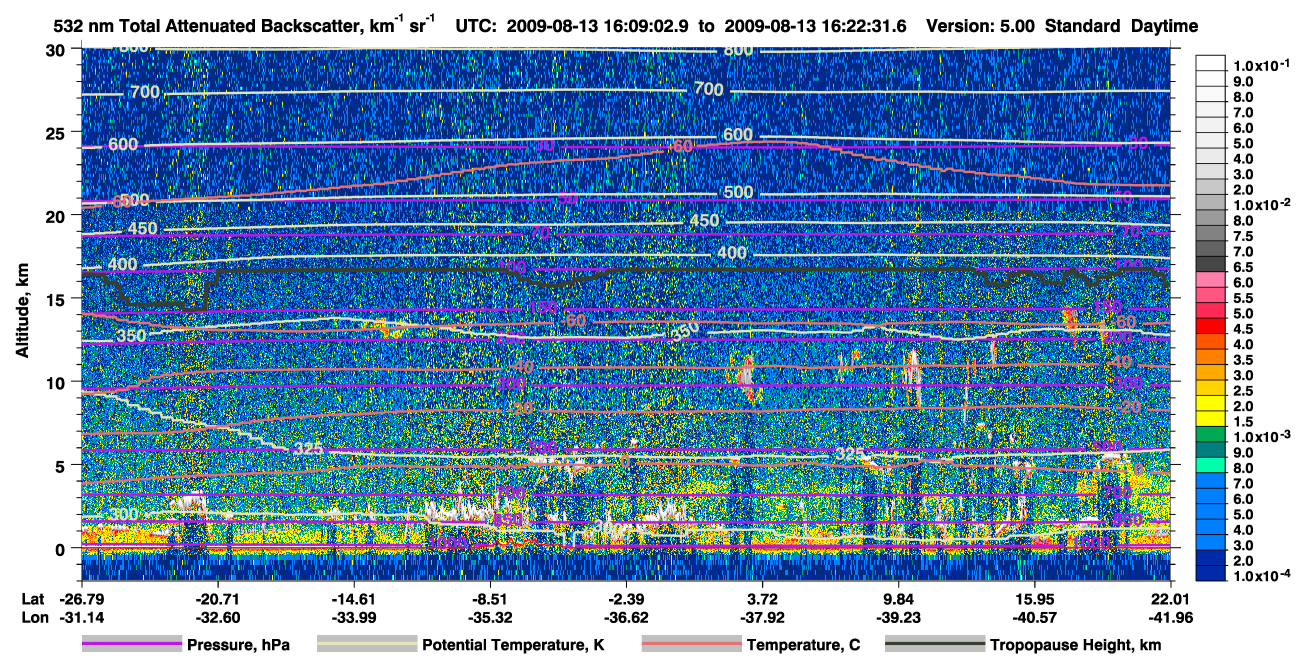
Task: Click latitude value '15.95'
Action: click(x=1035, y=598)
